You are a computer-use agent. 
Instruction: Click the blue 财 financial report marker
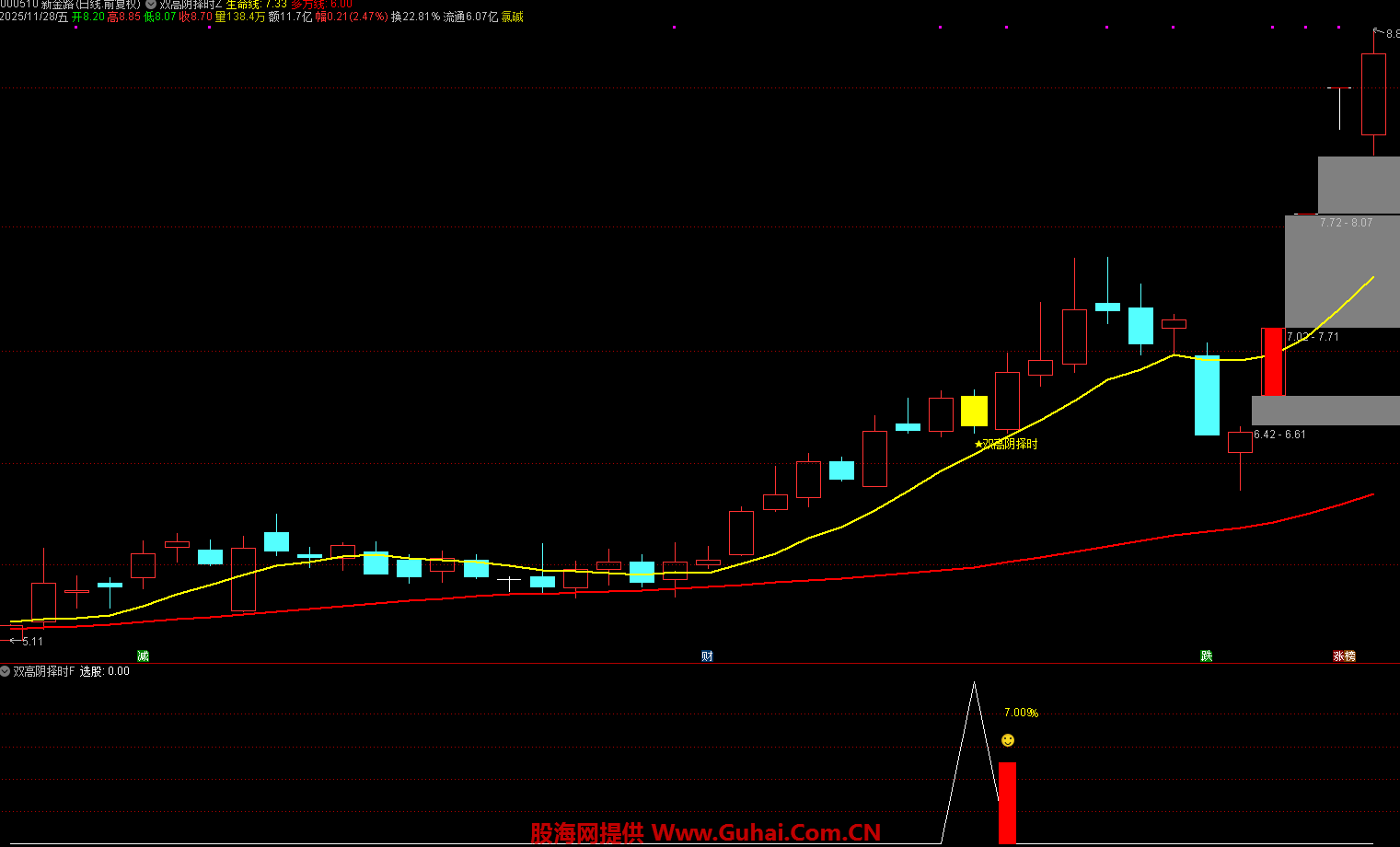707,656
